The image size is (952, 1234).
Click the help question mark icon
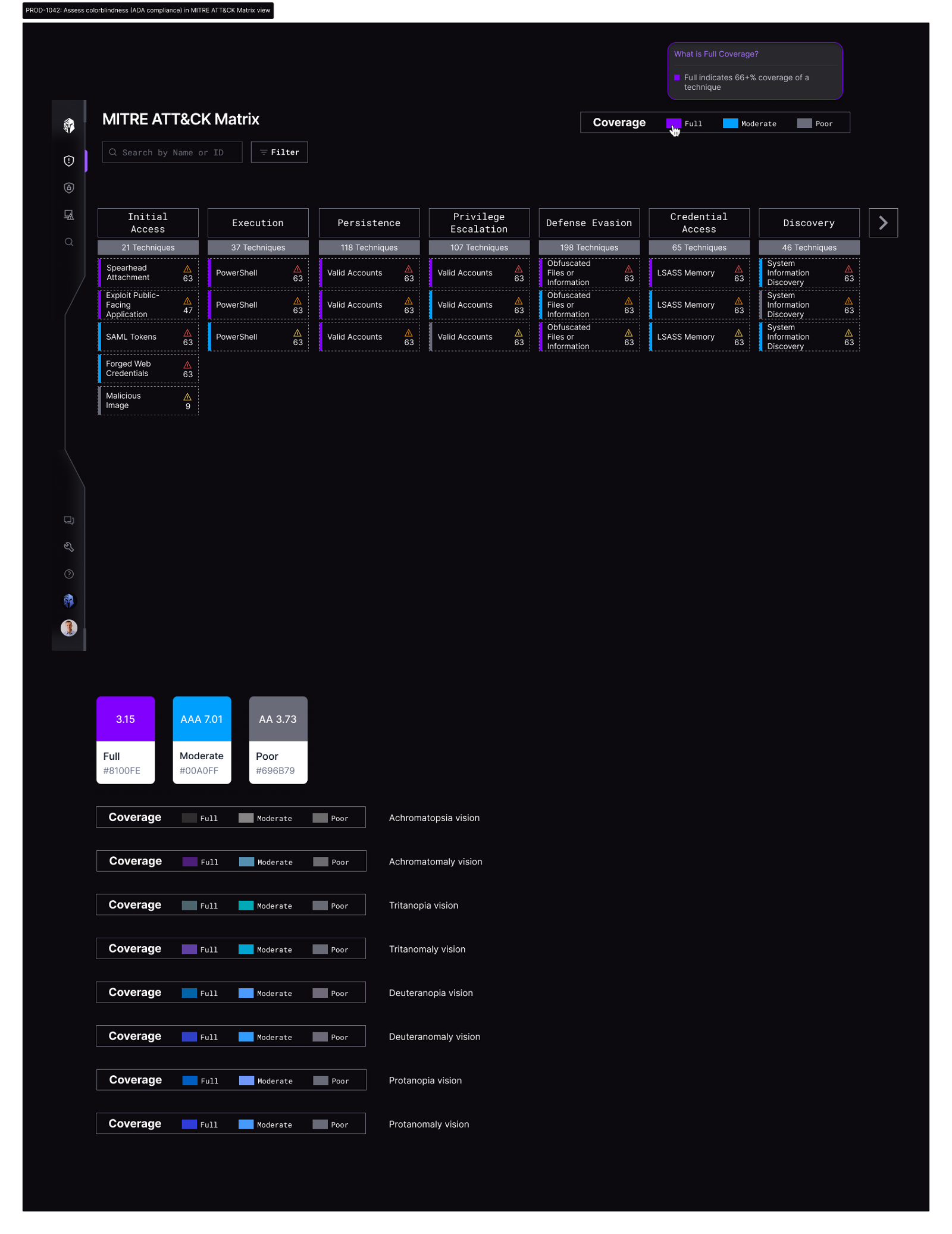[69, 574]
